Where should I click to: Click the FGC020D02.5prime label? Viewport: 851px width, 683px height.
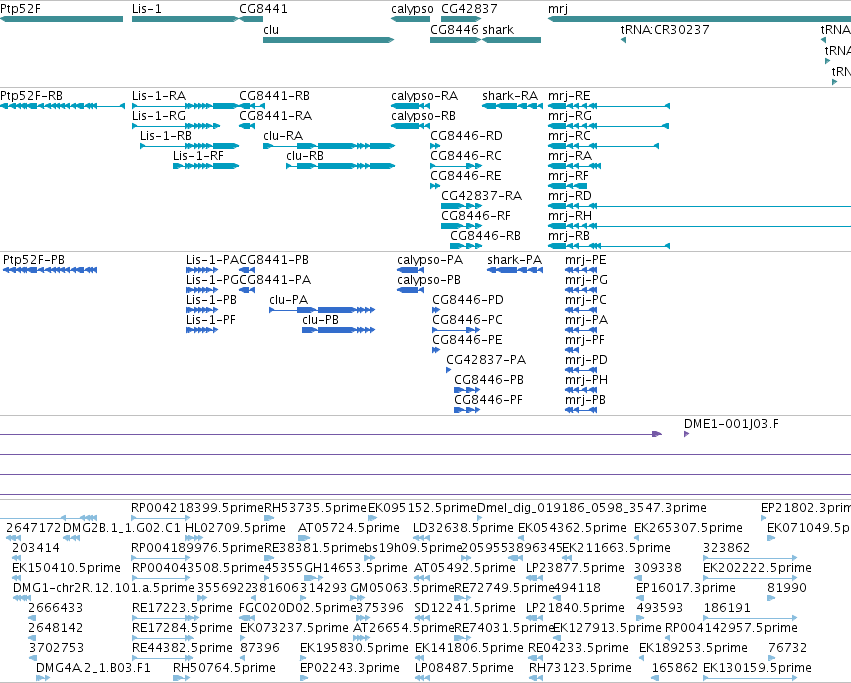tap(297, 608)
